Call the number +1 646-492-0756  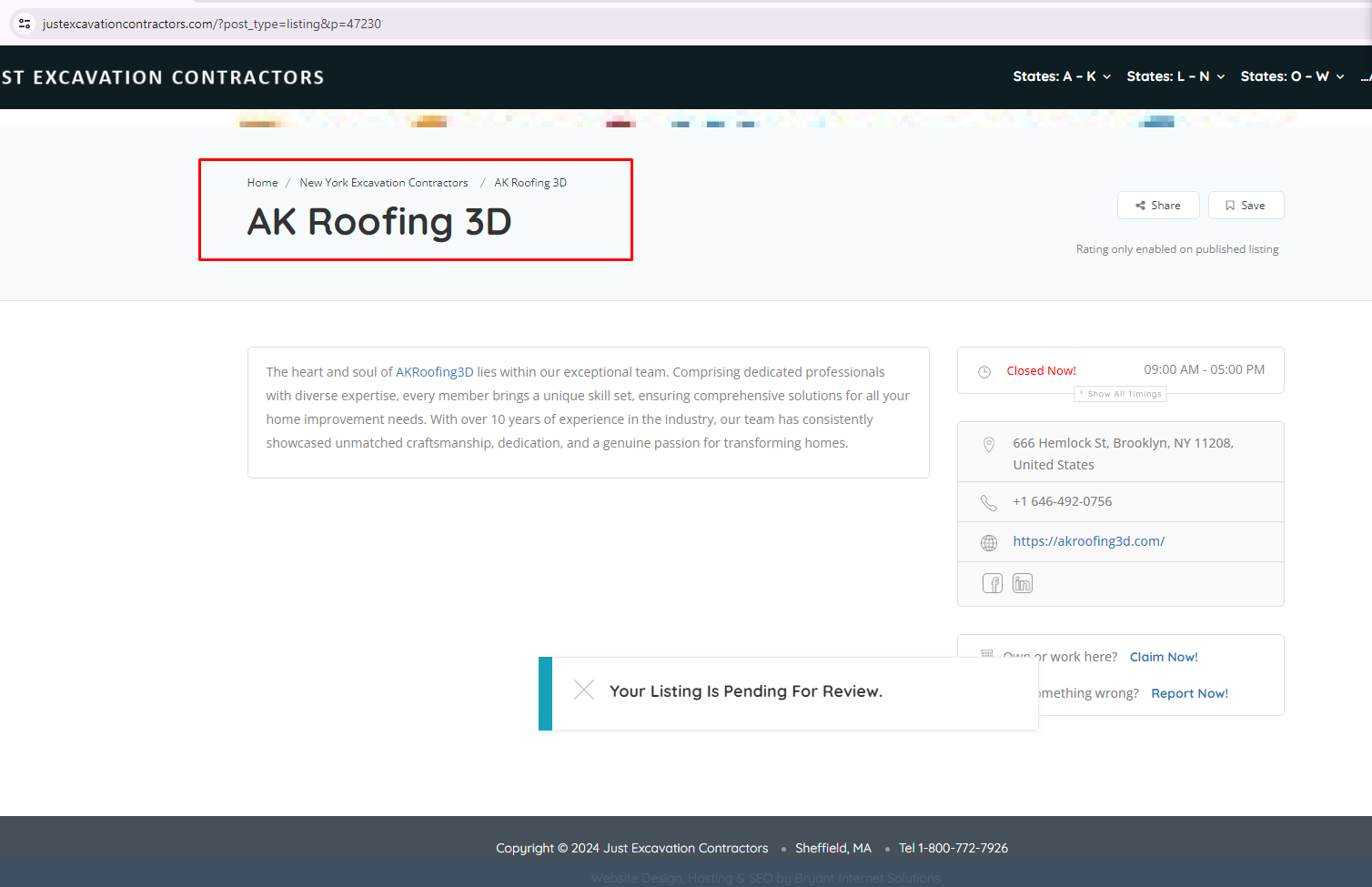point(1062,501)
